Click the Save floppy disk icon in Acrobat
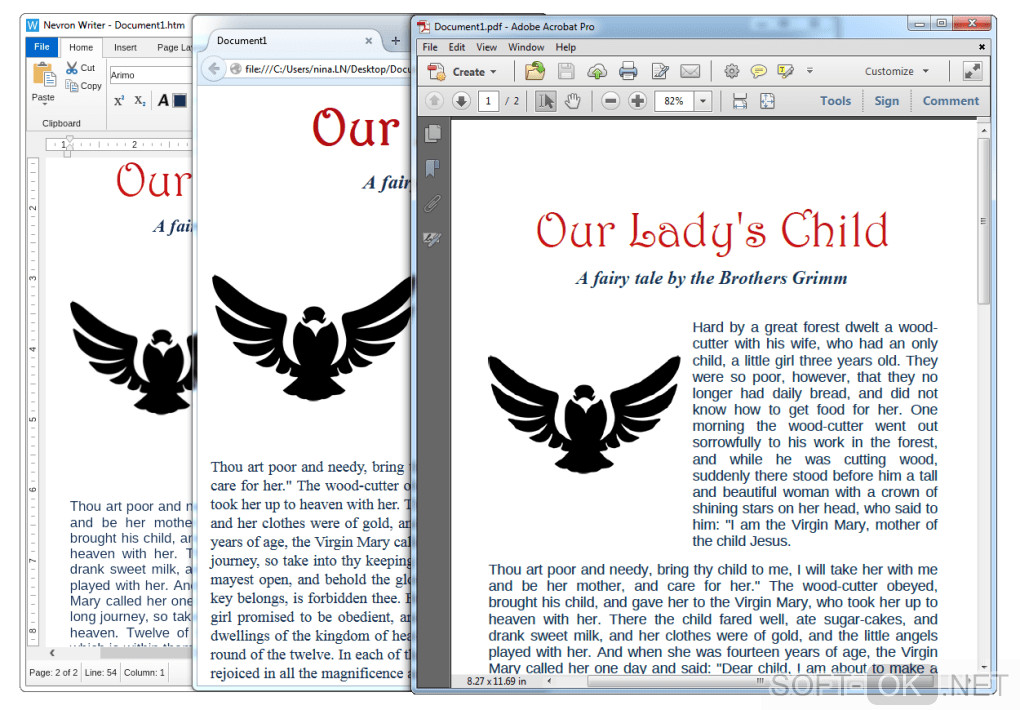 (566, 71)
